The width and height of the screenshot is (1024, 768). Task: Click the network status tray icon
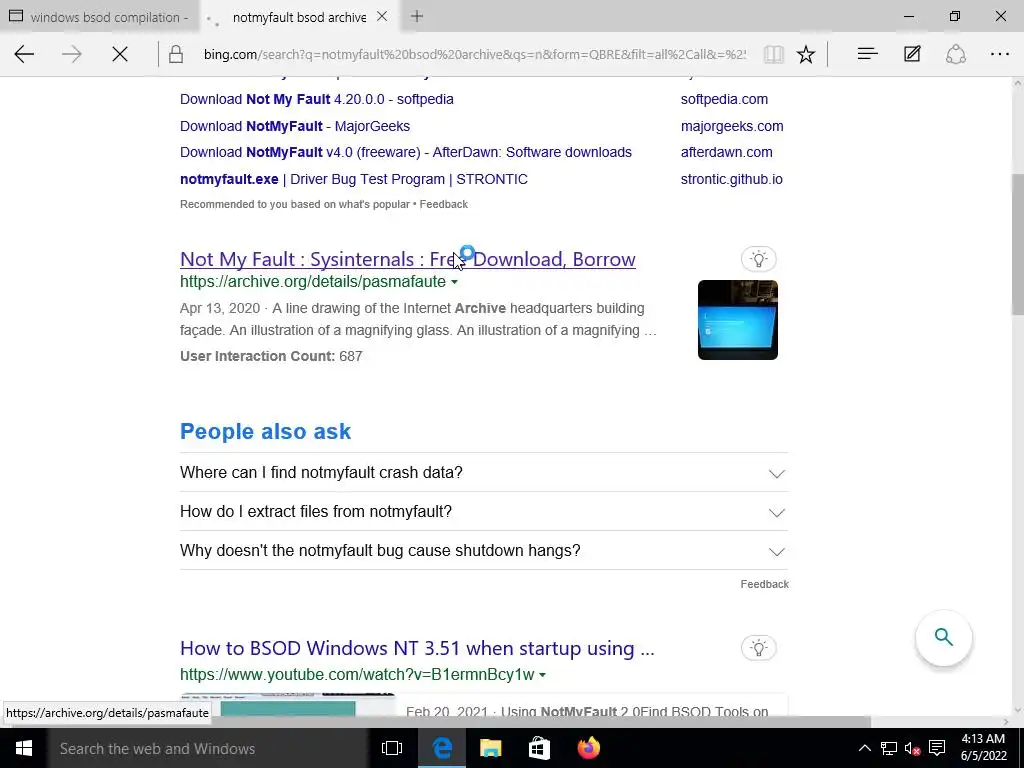click(888, 748)
